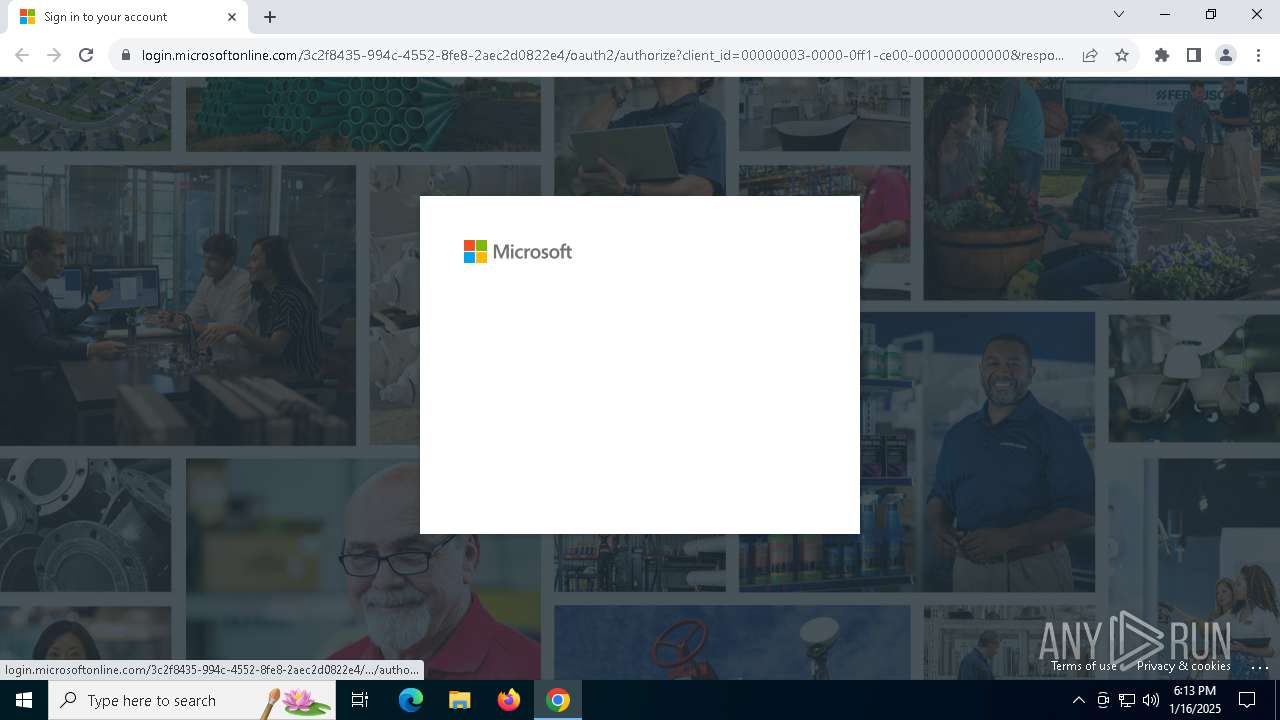The width and height of the screenshot is (1280, 720).
Task: Open the Windows Start menu
Action: tap(24, 700)
